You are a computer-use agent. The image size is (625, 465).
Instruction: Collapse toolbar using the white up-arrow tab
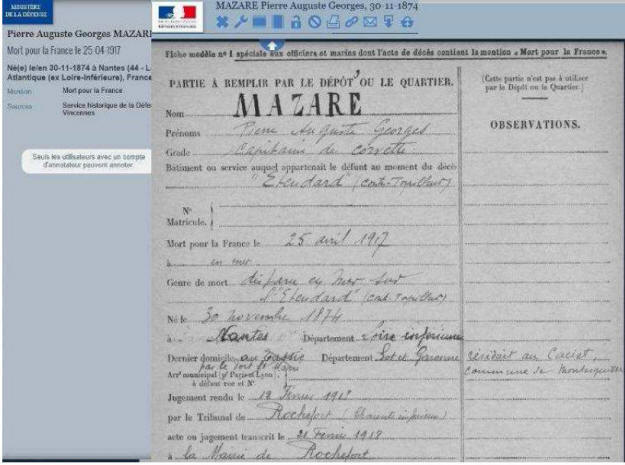pos(272,43)
